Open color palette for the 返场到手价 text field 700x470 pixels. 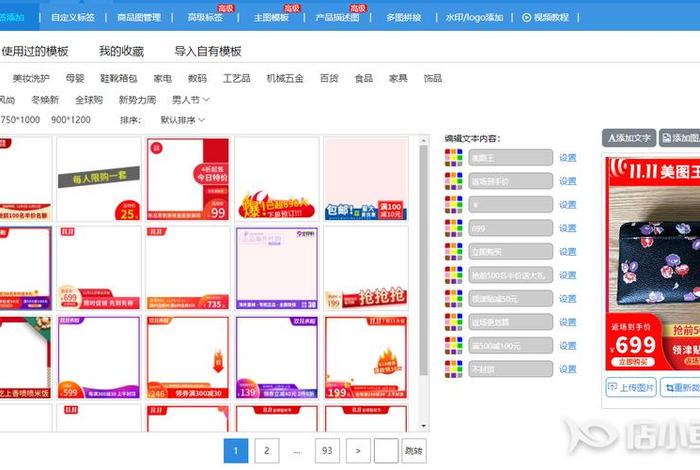[x=454, y=181]
